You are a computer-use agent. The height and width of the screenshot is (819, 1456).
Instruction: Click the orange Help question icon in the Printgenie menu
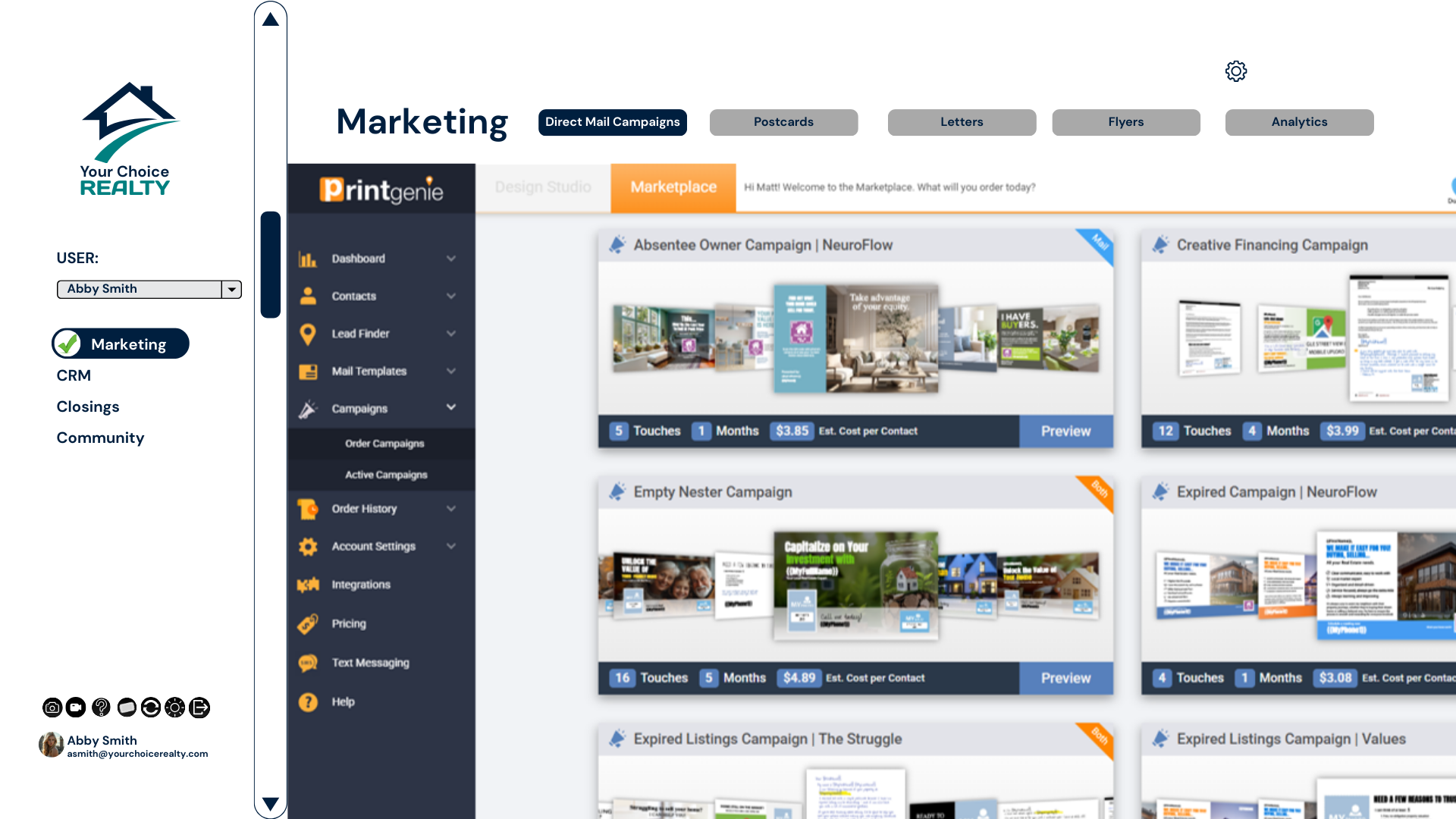[x=308, y=702]
